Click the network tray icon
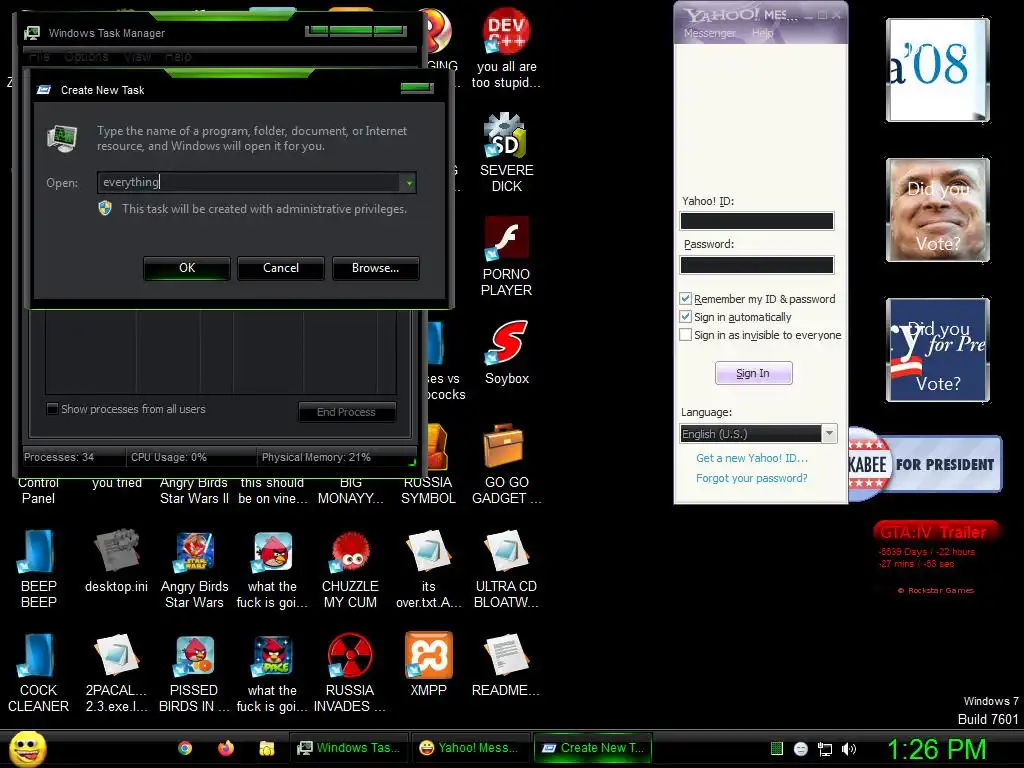Image resolution: width=1024 pixels, height=768 pixels. click(x=825, y=750)
